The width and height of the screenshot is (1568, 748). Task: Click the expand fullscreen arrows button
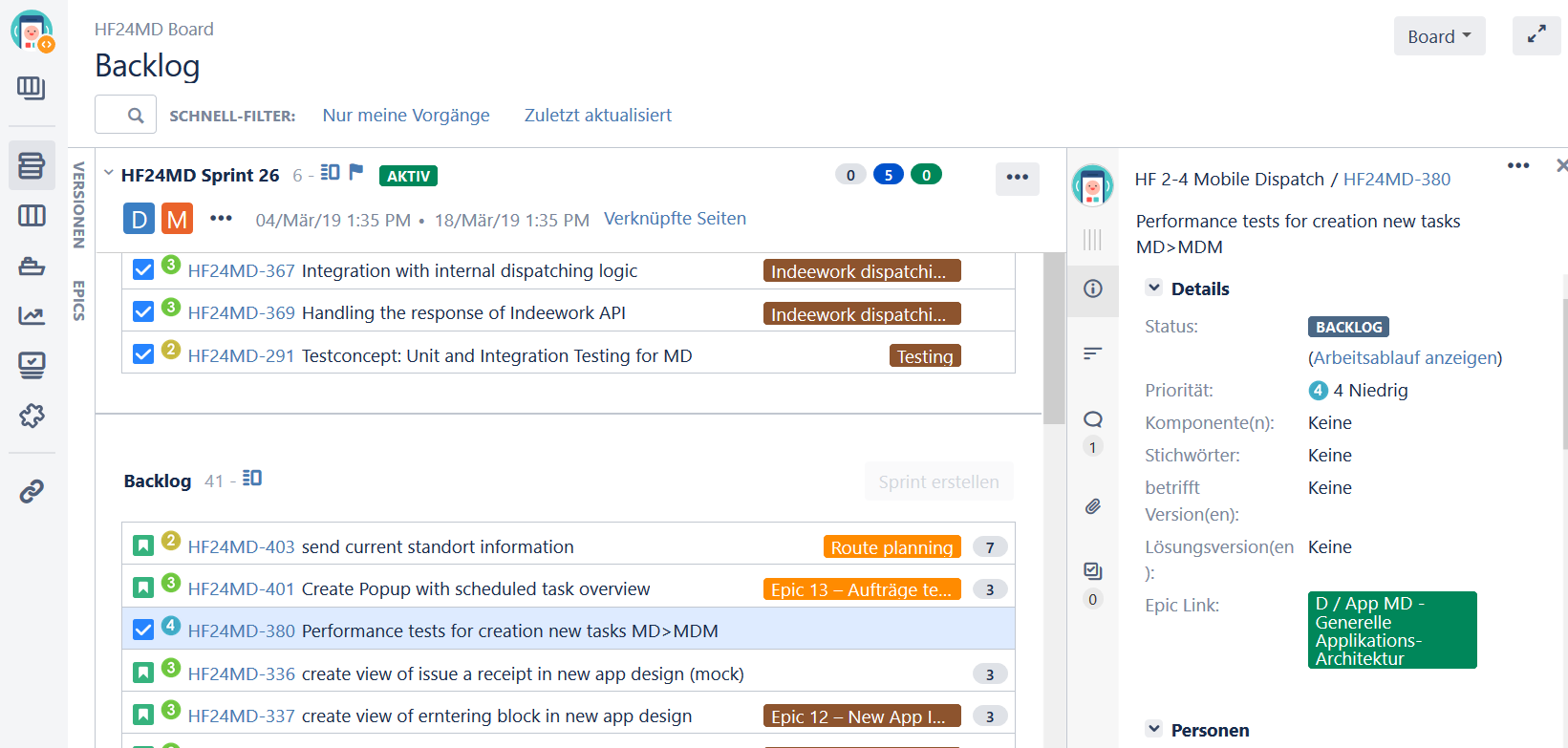click(1536, 35)
